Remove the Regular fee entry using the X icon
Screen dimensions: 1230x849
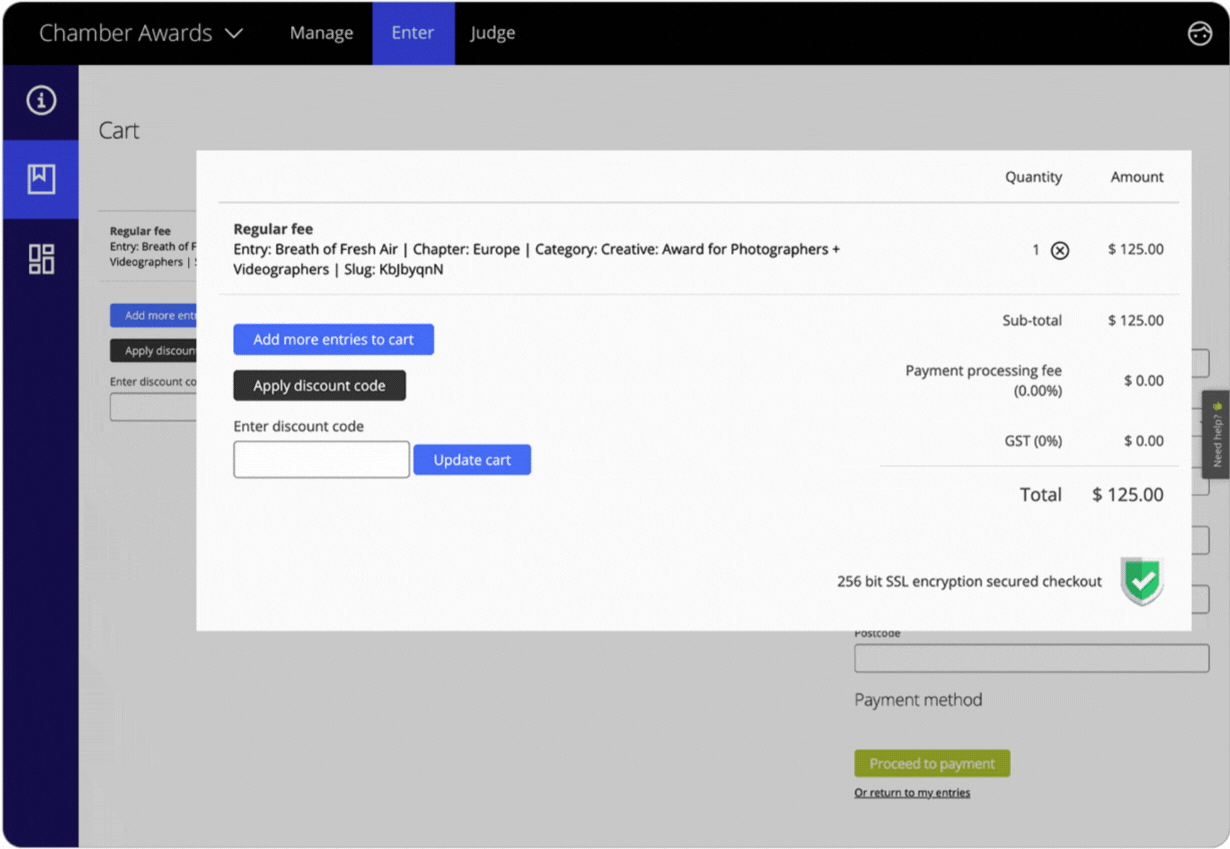[x=1060, y=250]
